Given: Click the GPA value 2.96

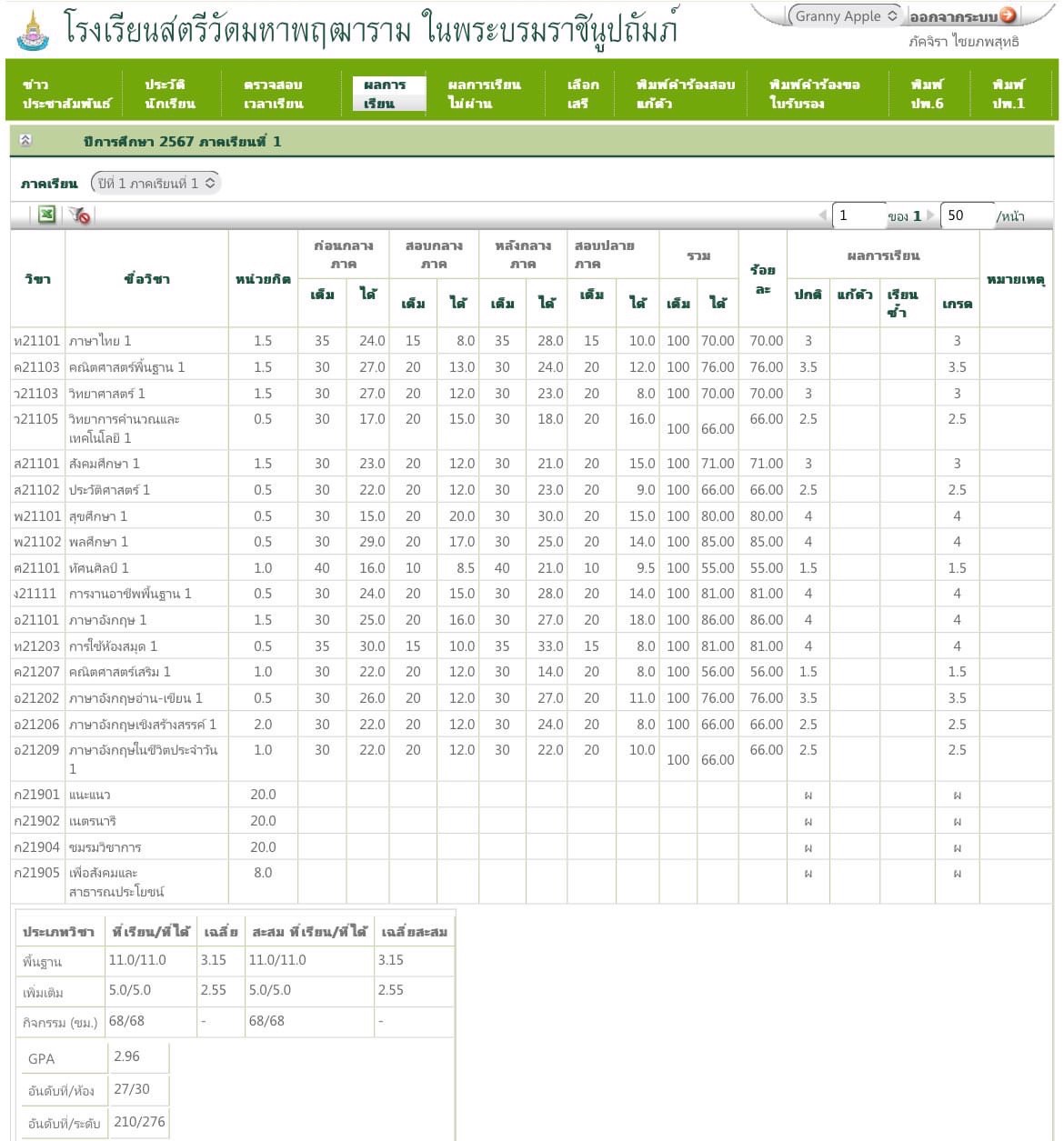Looking at the screenshot, I should 126,1056.
